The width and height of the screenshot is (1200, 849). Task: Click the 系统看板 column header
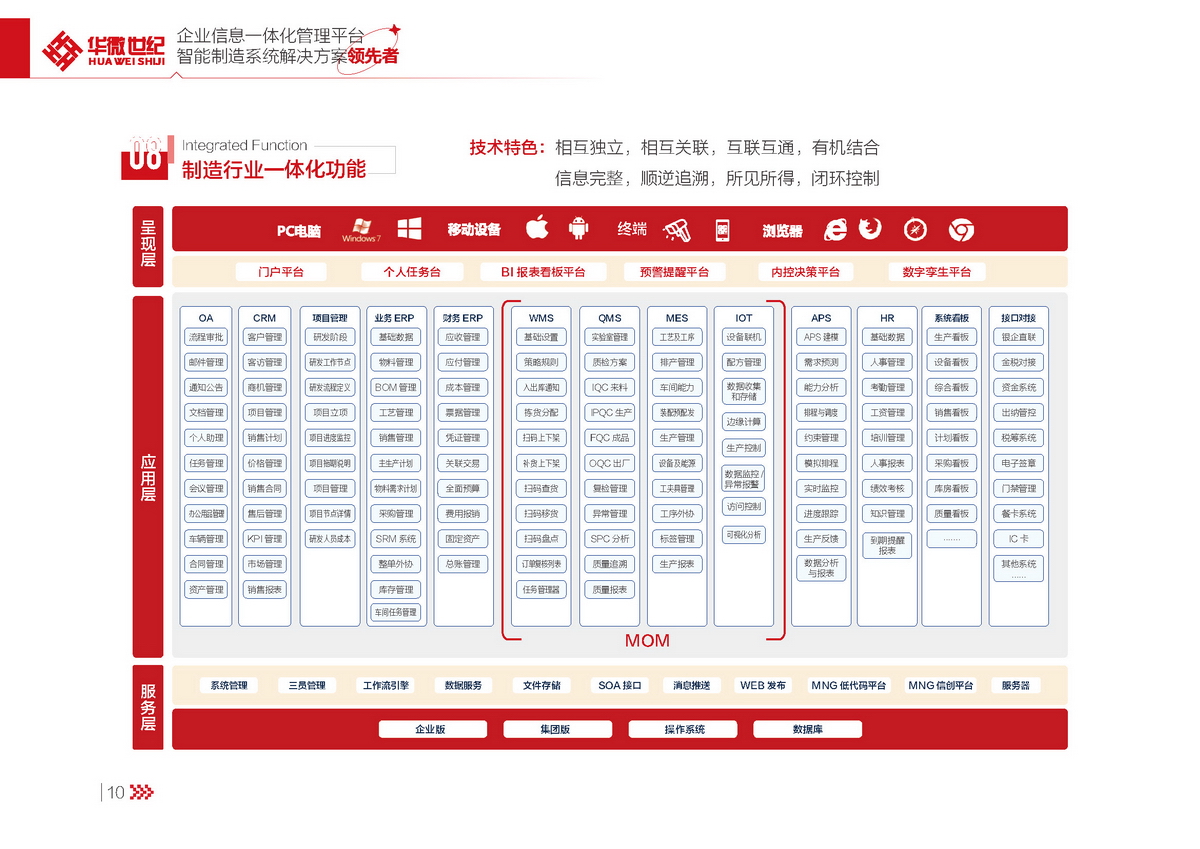[951, 318]
